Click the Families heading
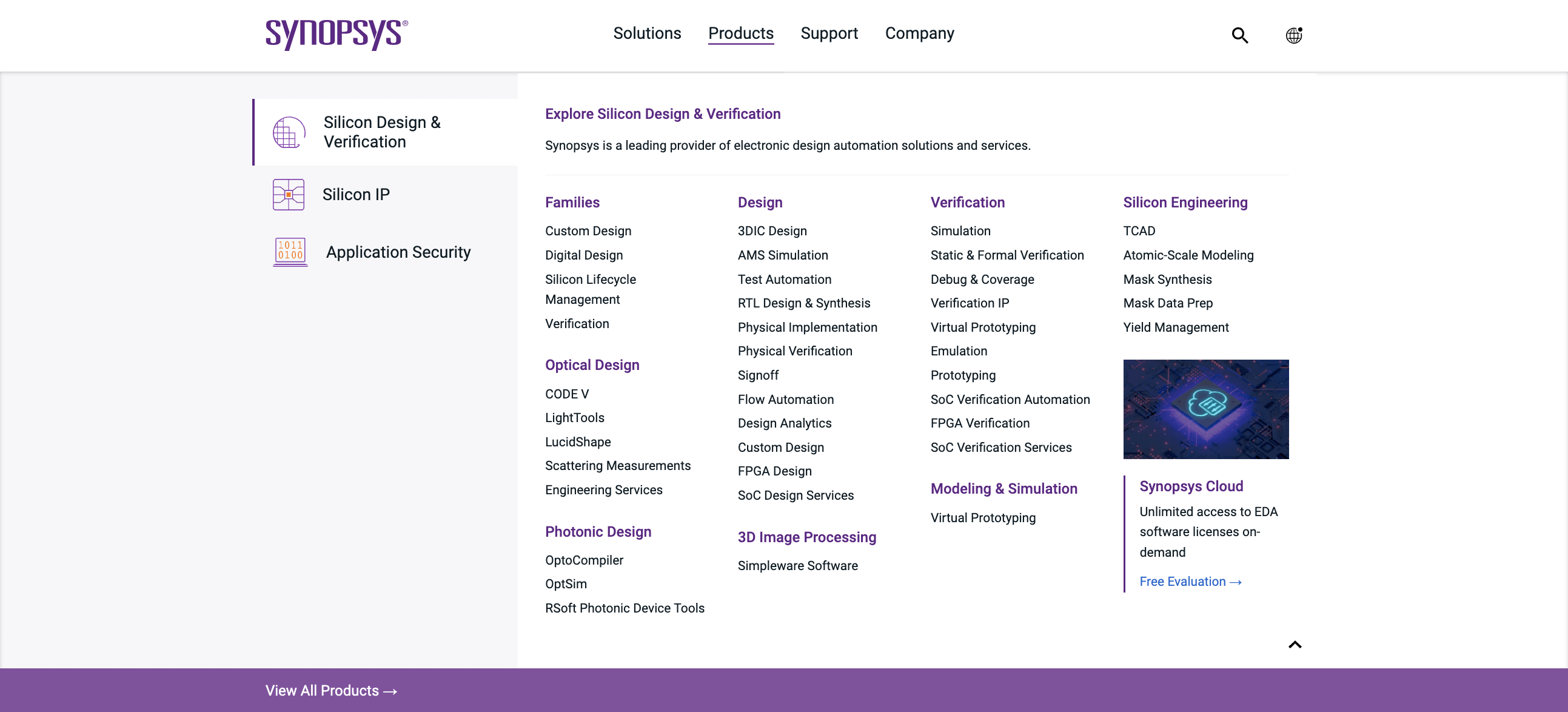This screenshot has width=1568, height=712. [x=572, y=202]
